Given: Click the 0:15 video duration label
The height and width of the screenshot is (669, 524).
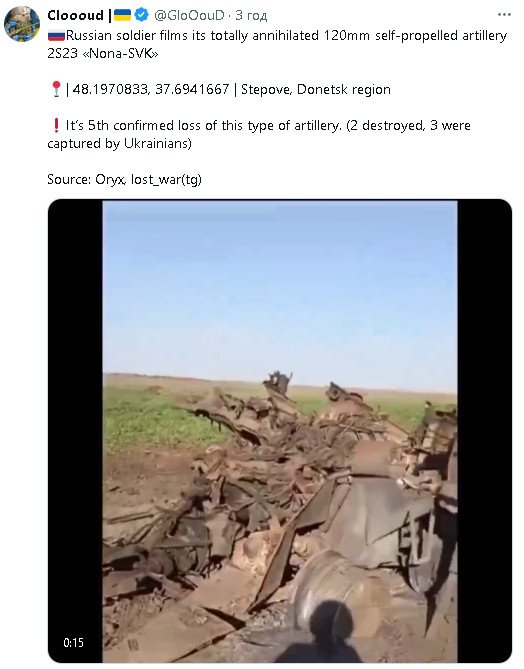Looking at the screenshot, I should pyautogui.click(x=73, y=643).
